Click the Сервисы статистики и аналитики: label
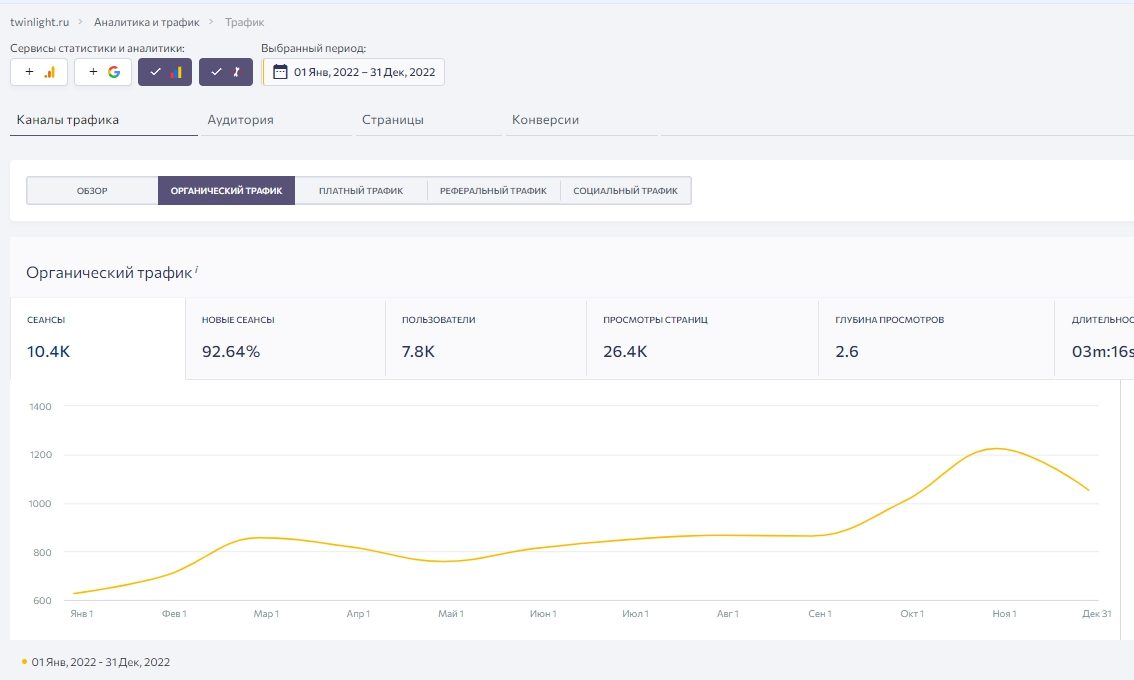 point(98,48)
